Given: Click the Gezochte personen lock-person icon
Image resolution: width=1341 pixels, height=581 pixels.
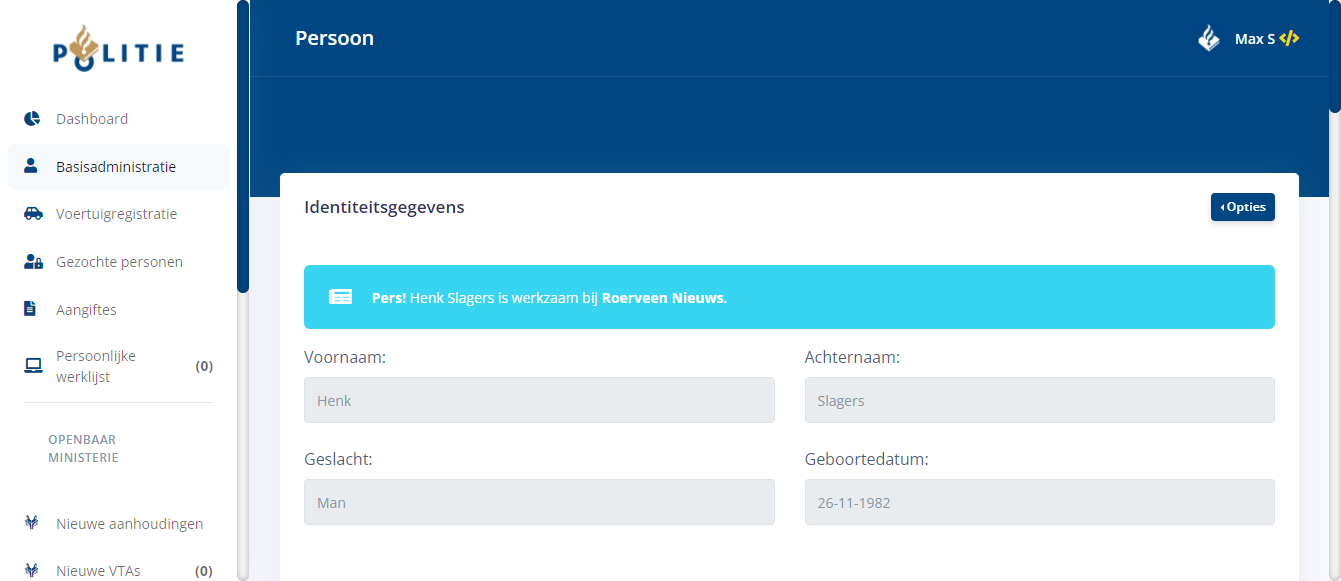Looking at the screenshot, I should pyautogui.click(x=33, y=262).
